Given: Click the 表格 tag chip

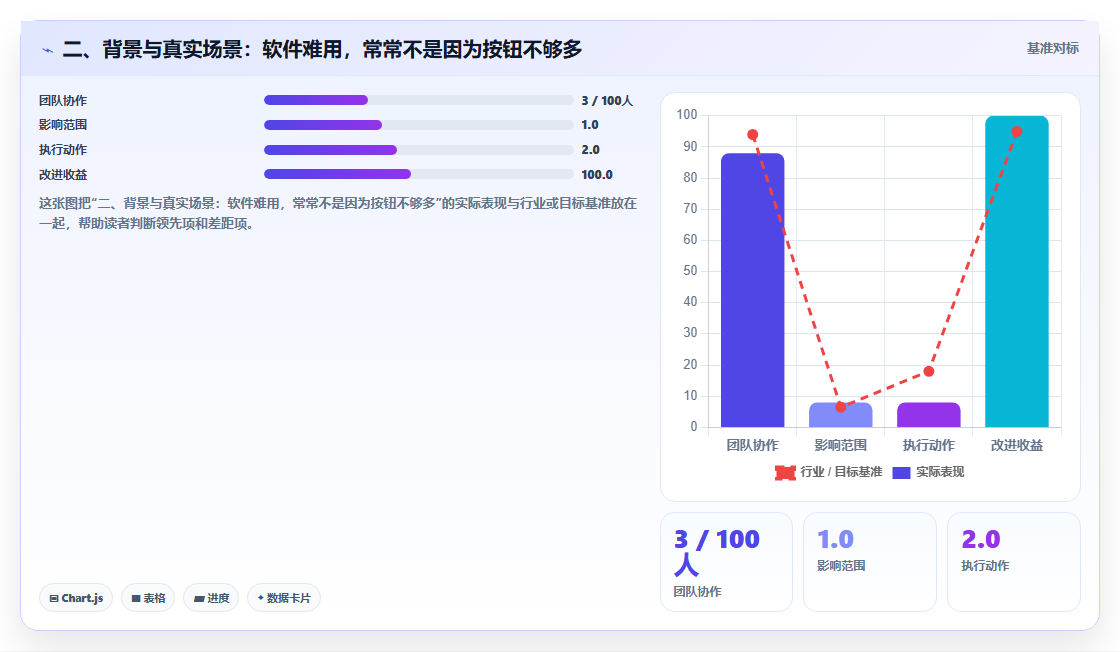Looking at the screenshot, I should tap(148, 598).
